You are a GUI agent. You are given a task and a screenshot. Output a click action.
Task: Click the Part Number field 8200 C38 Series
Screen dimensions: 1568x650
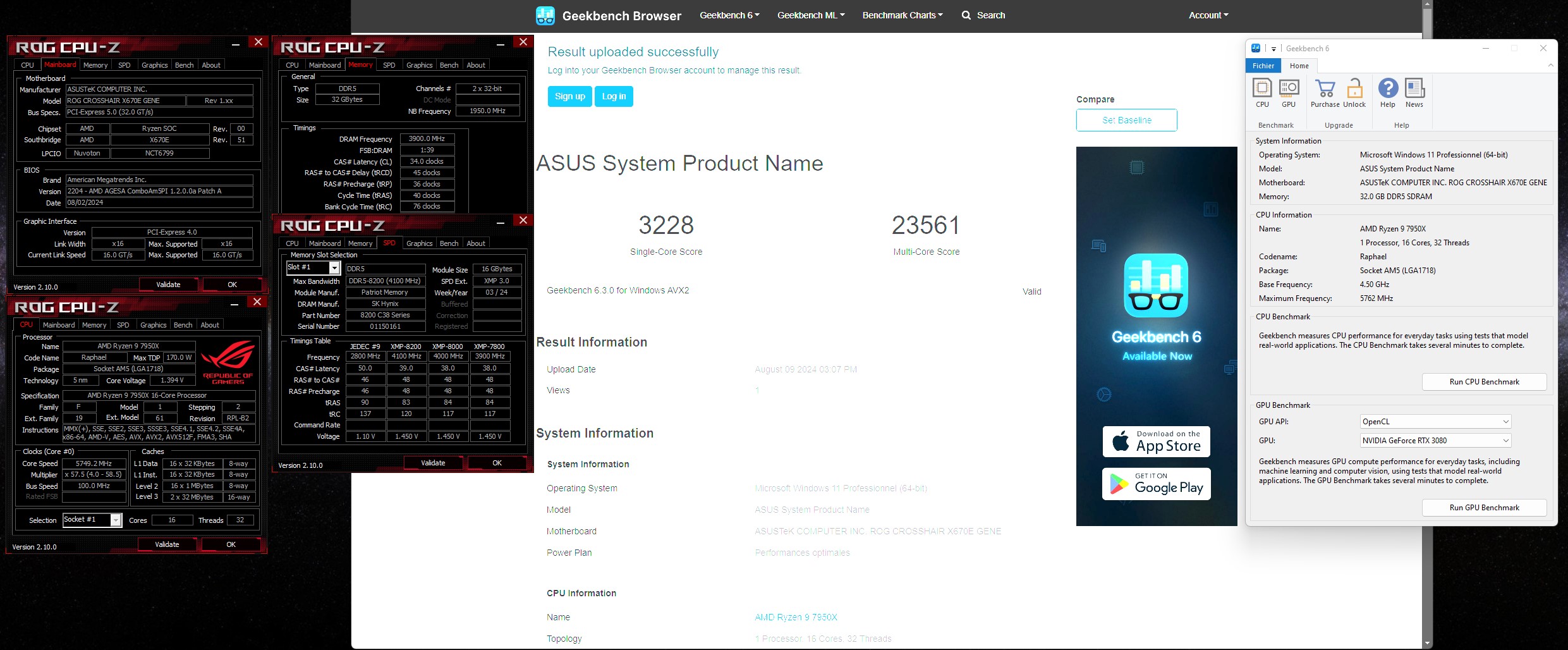point(385,315)
